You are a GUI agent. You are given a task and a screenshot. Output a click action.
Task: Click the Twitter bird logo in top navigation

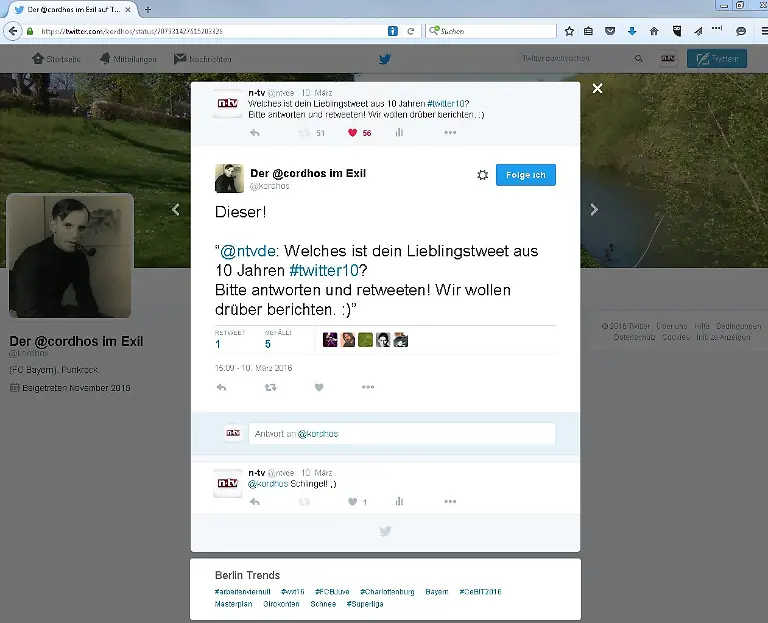coord(384,59)
